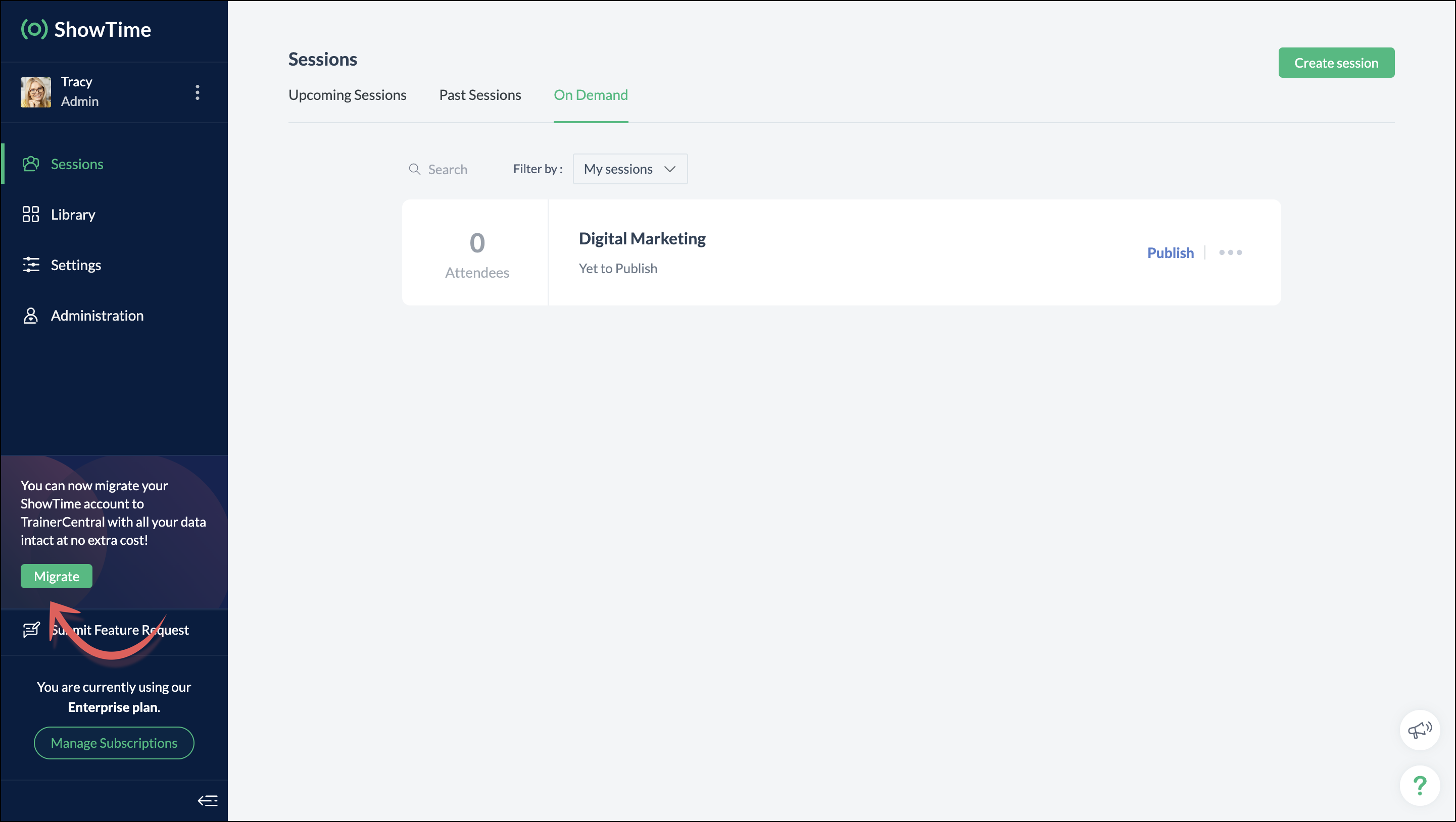The image size is (1456, 822).
Task: Open Tracy's profile three-dot menu
Action: (197, 92)
